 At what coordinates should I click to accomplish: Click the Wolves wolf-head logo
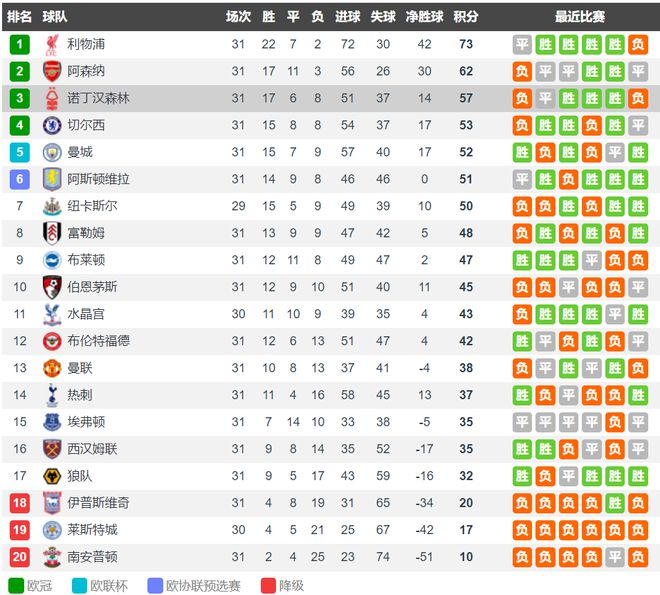tap(52, 476)
